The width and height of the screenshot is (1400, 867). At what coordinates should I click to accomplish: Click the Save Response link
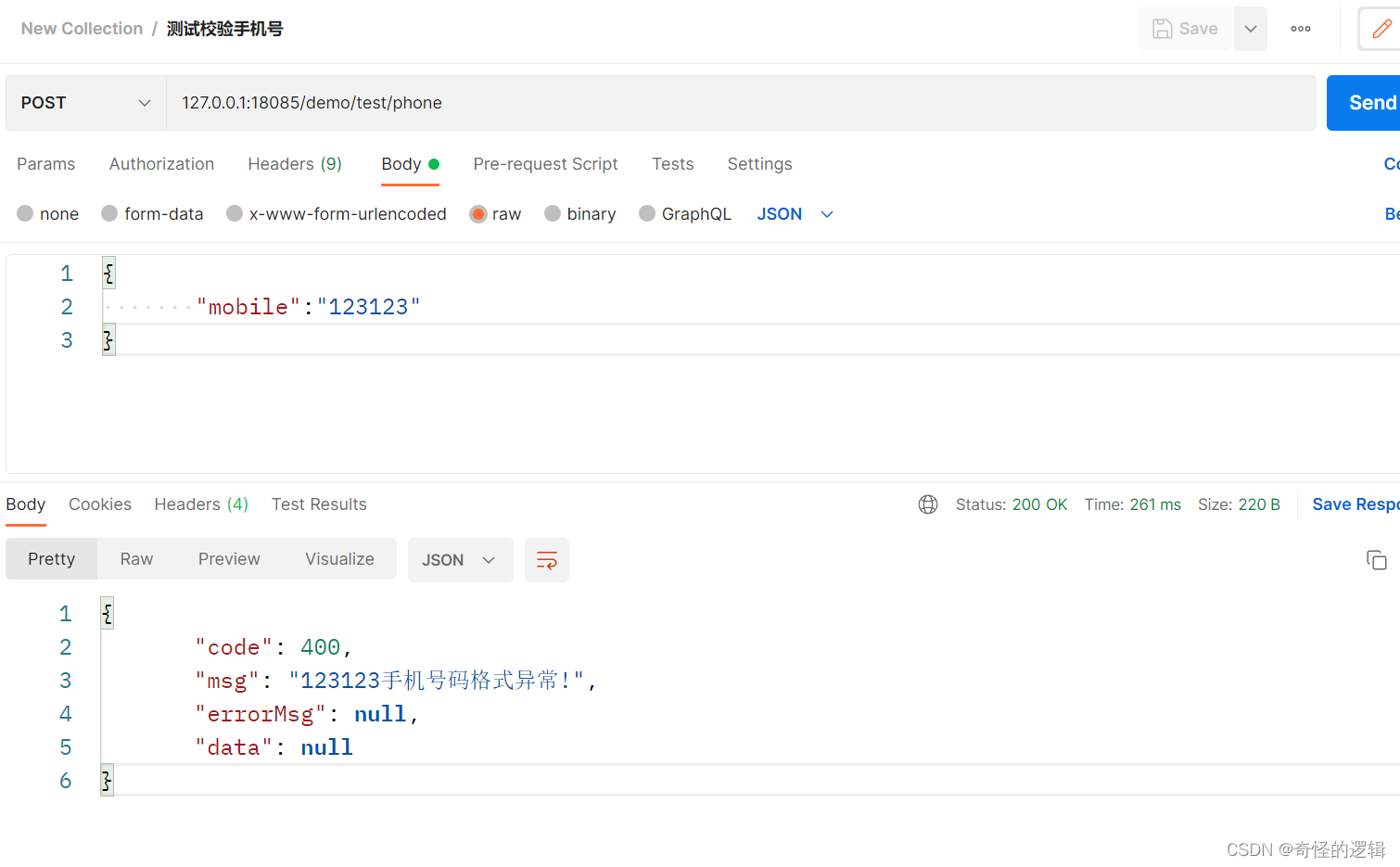pyautogui.click(x=1355, y=504)
